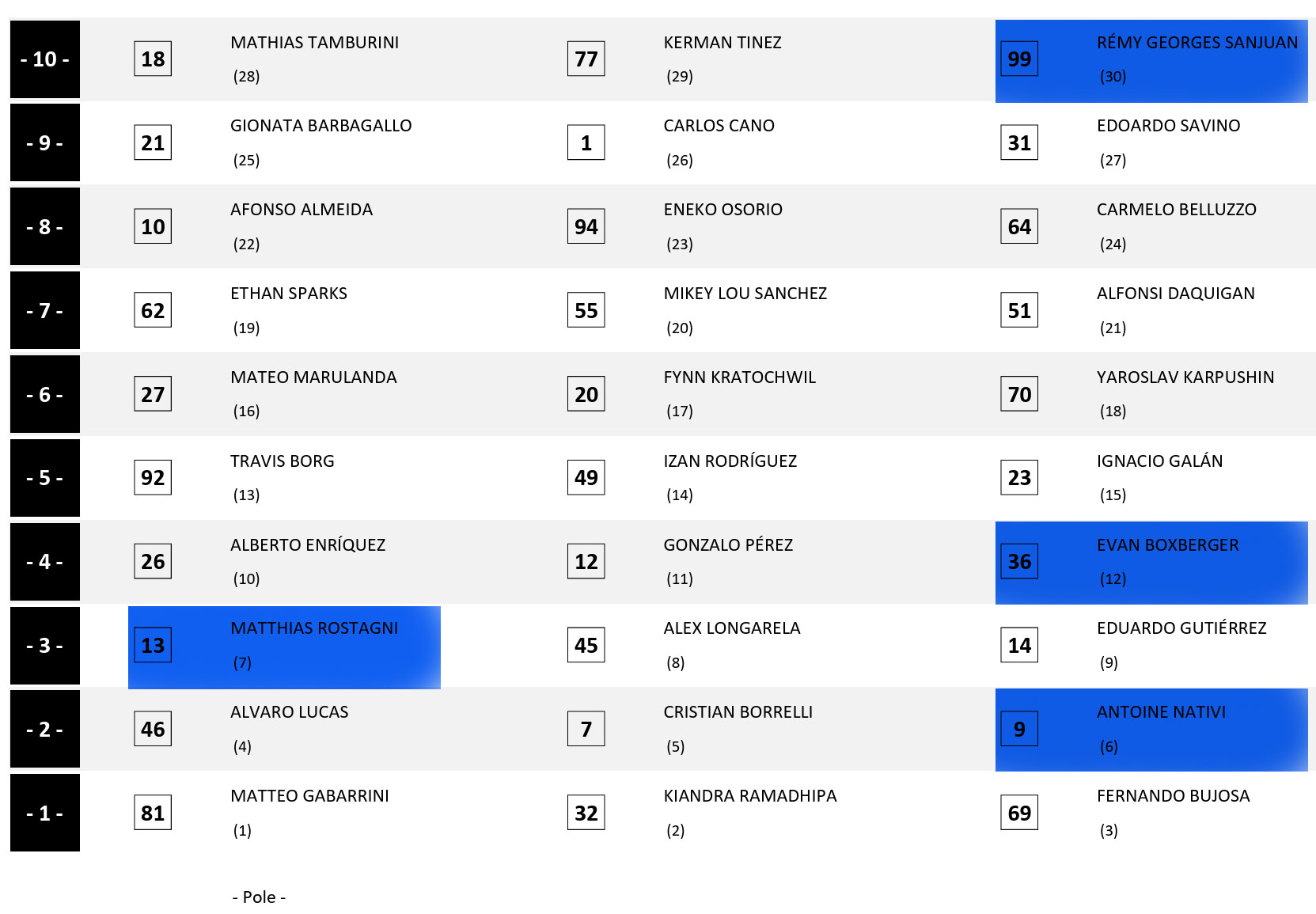The height and width of the screenshot is (914, 1316).
Task: Click the Pole label at the bottom
Action: click(259, 897)
